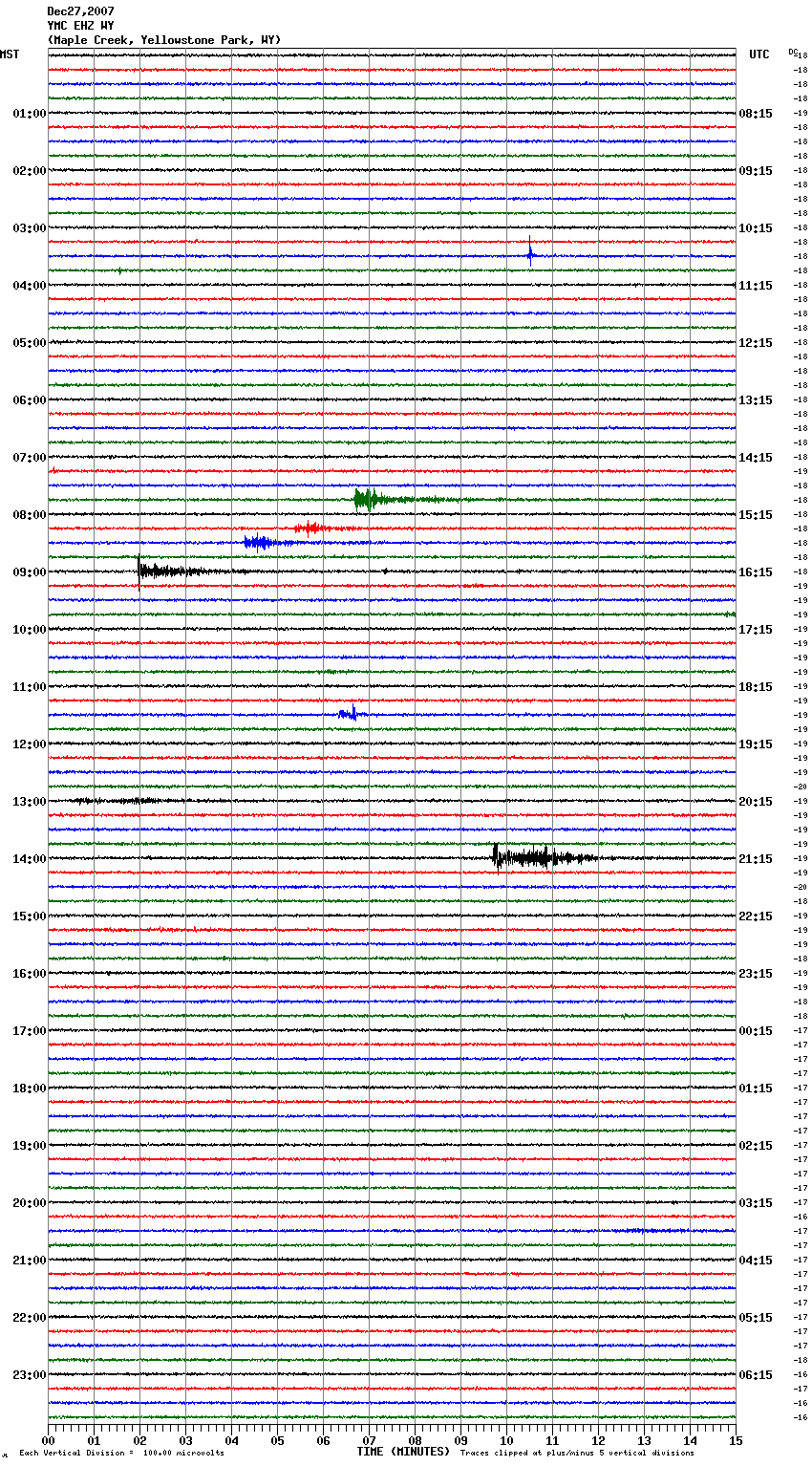Select the 23:00 MST time label

click(30, 1375)
